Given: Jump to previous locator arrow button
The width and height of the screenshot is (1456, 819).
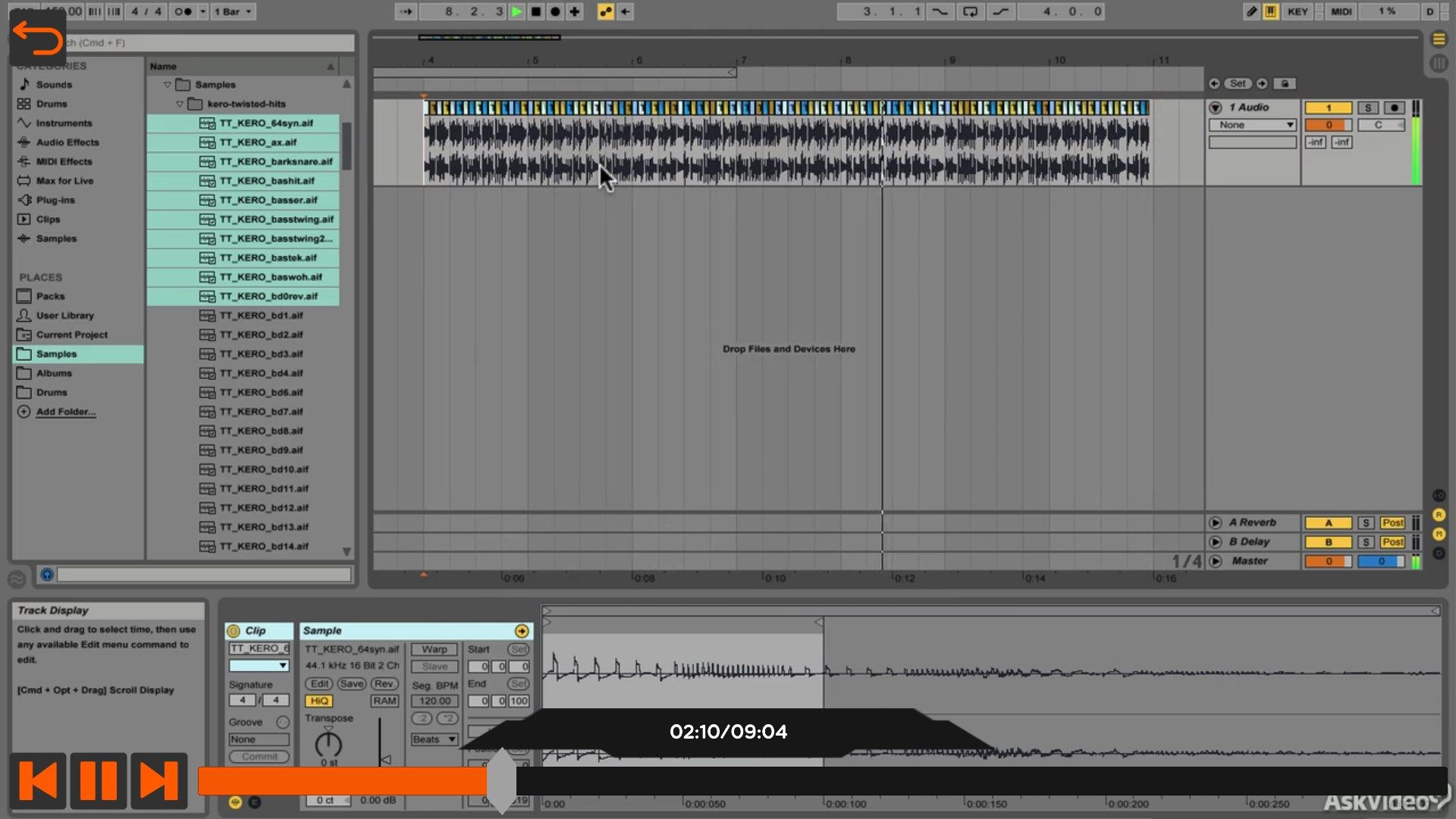Looking at the screenshot, I should [1214, 83].
